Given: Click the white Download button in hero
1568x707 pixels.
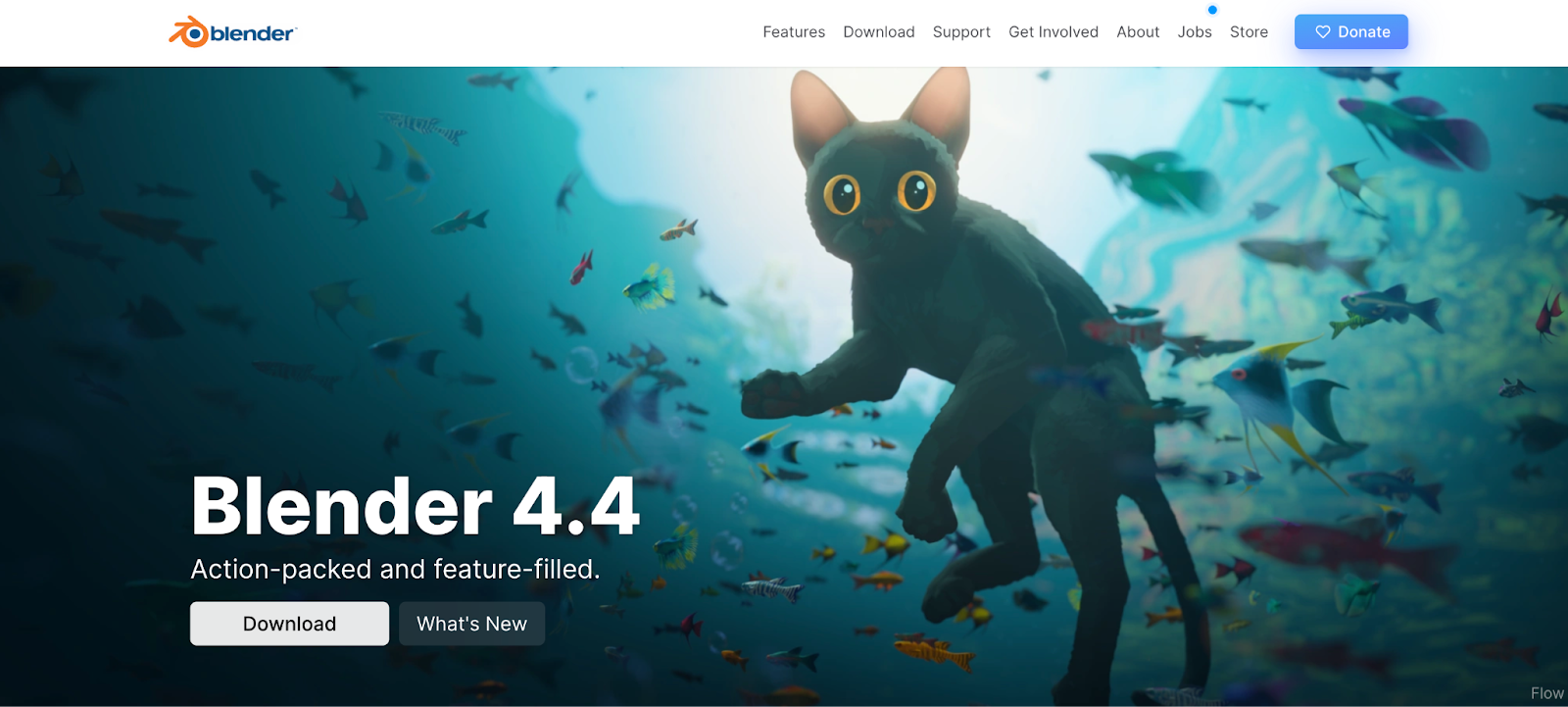Looking at the screenshot, I should pos(289,624).
